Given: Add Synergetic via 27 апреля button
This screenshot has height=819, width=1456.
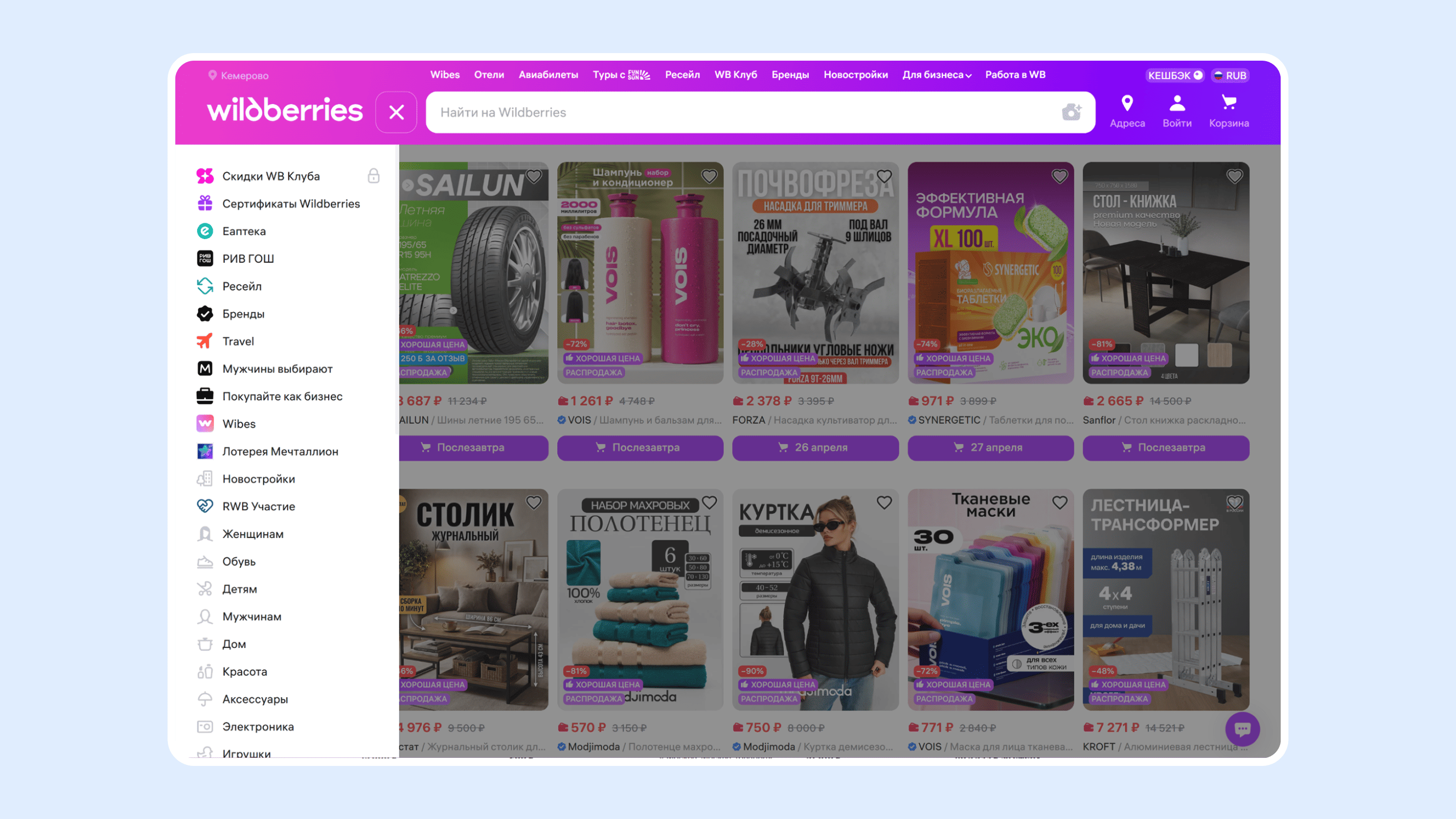Looking at the screenshot, I should (x=990, y=447).
